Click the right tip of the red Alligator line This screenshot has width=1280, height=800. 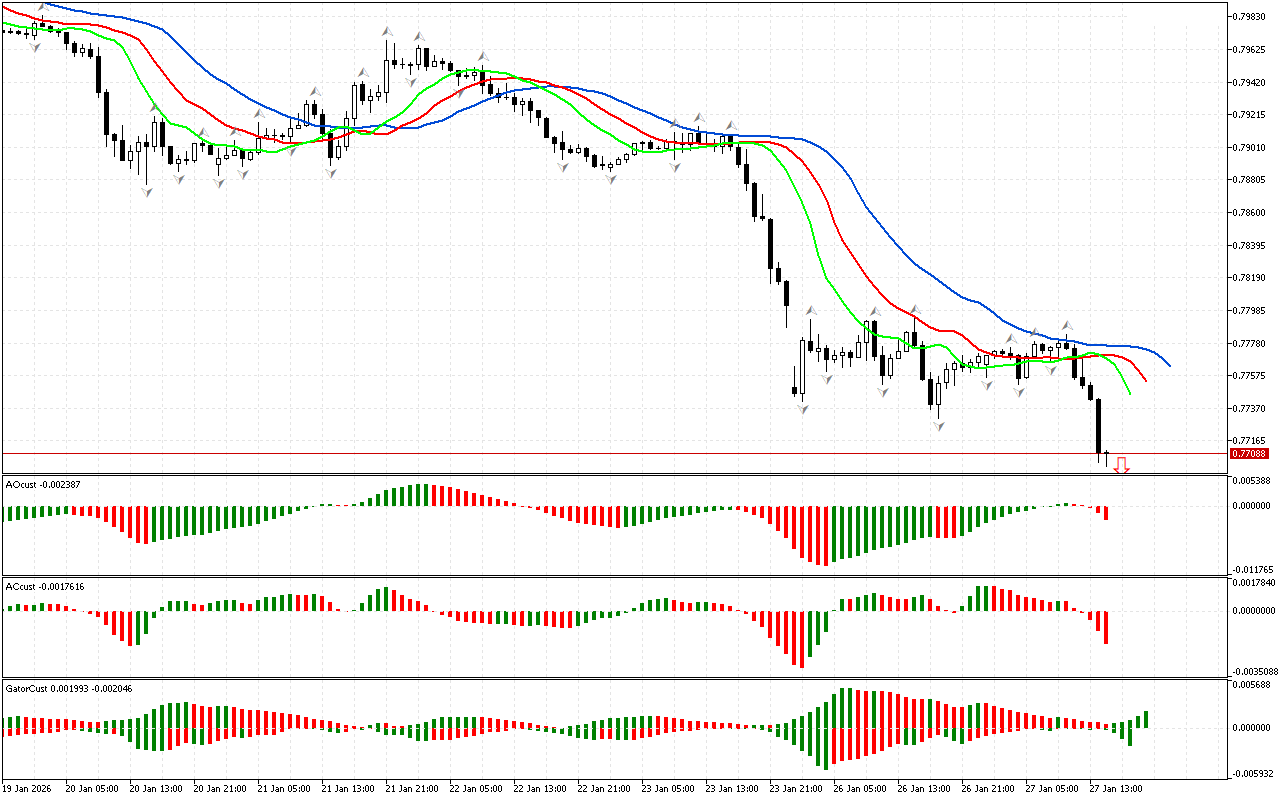click(x=1146, y=380)
